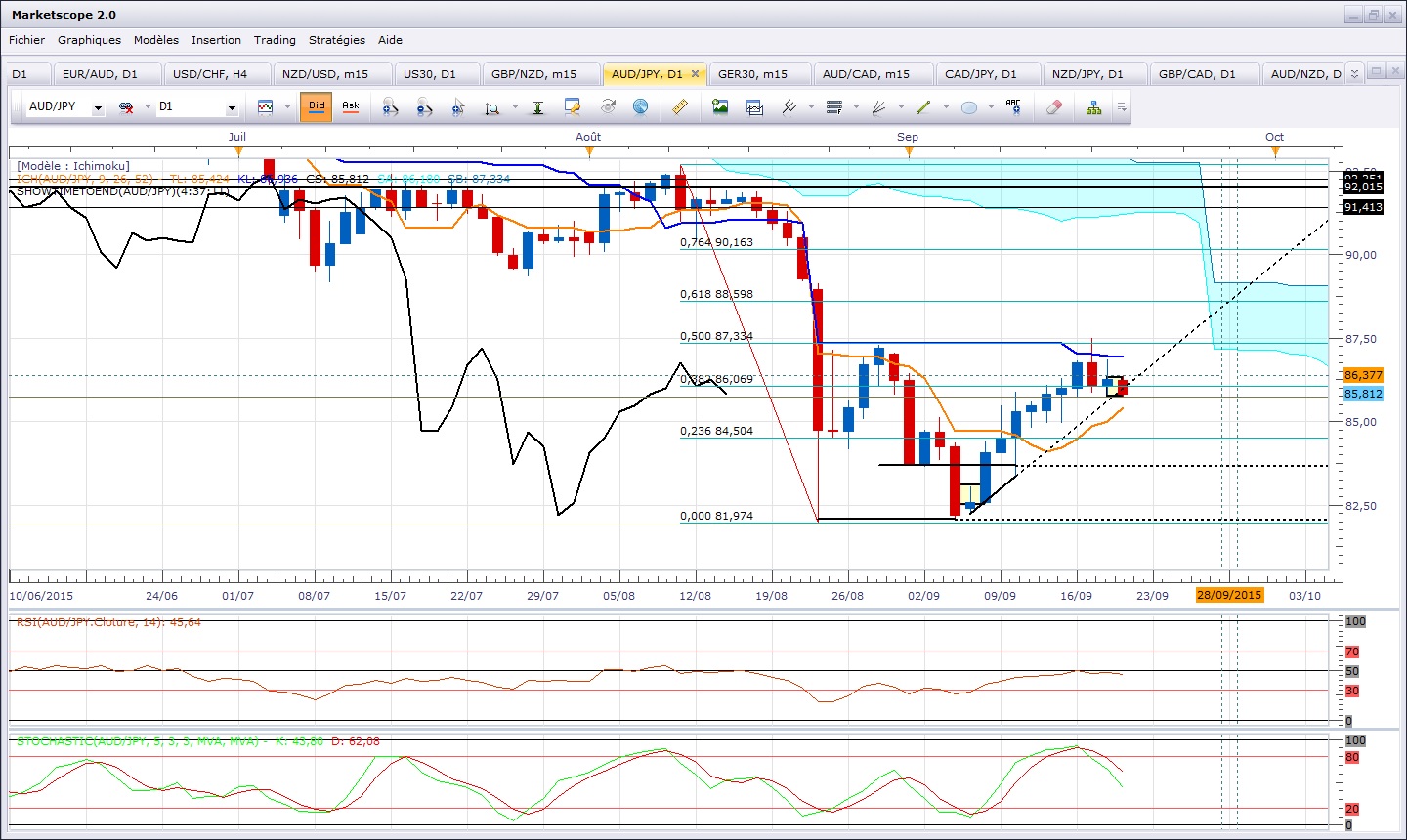This screenshot has width=1407, height=840.
Task: Click the zoom in magnifier icon
Action: [390, 107]
